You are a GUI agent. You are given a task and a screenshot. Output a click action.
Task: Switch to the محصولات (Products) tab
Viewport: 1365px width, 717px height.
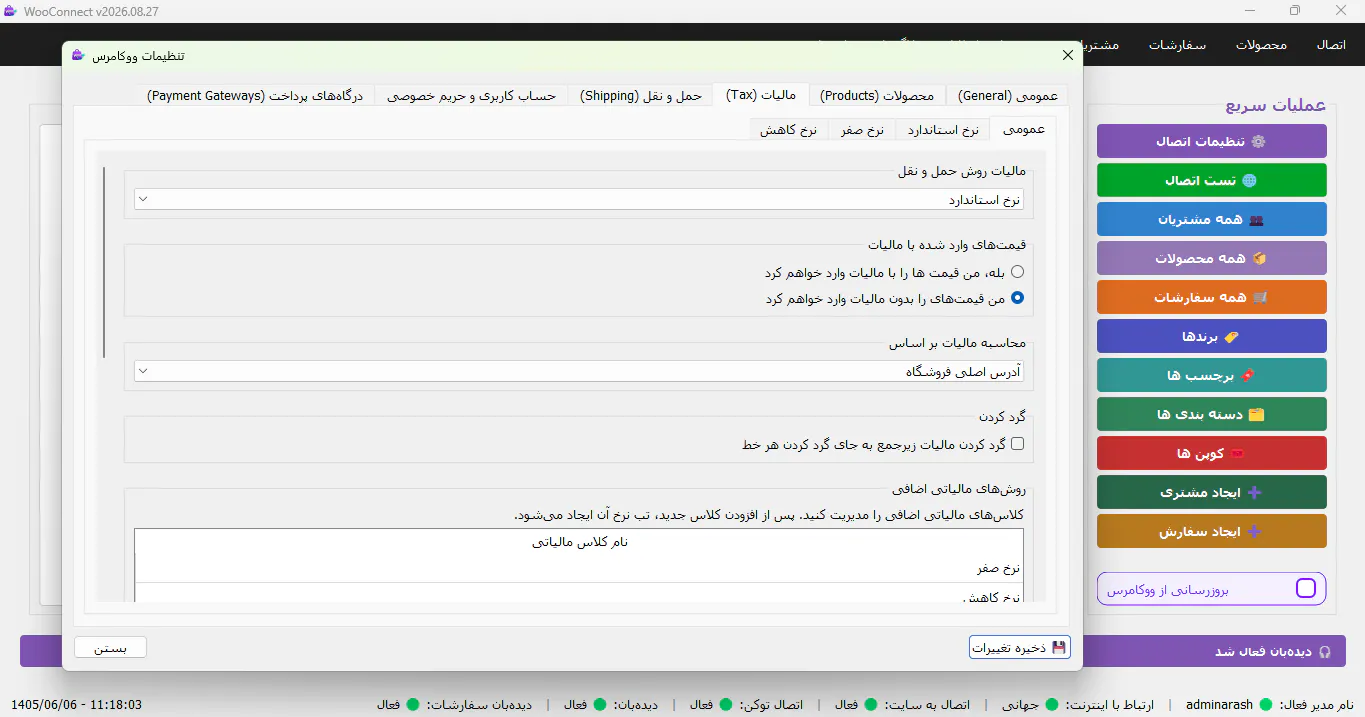[876, 95]
